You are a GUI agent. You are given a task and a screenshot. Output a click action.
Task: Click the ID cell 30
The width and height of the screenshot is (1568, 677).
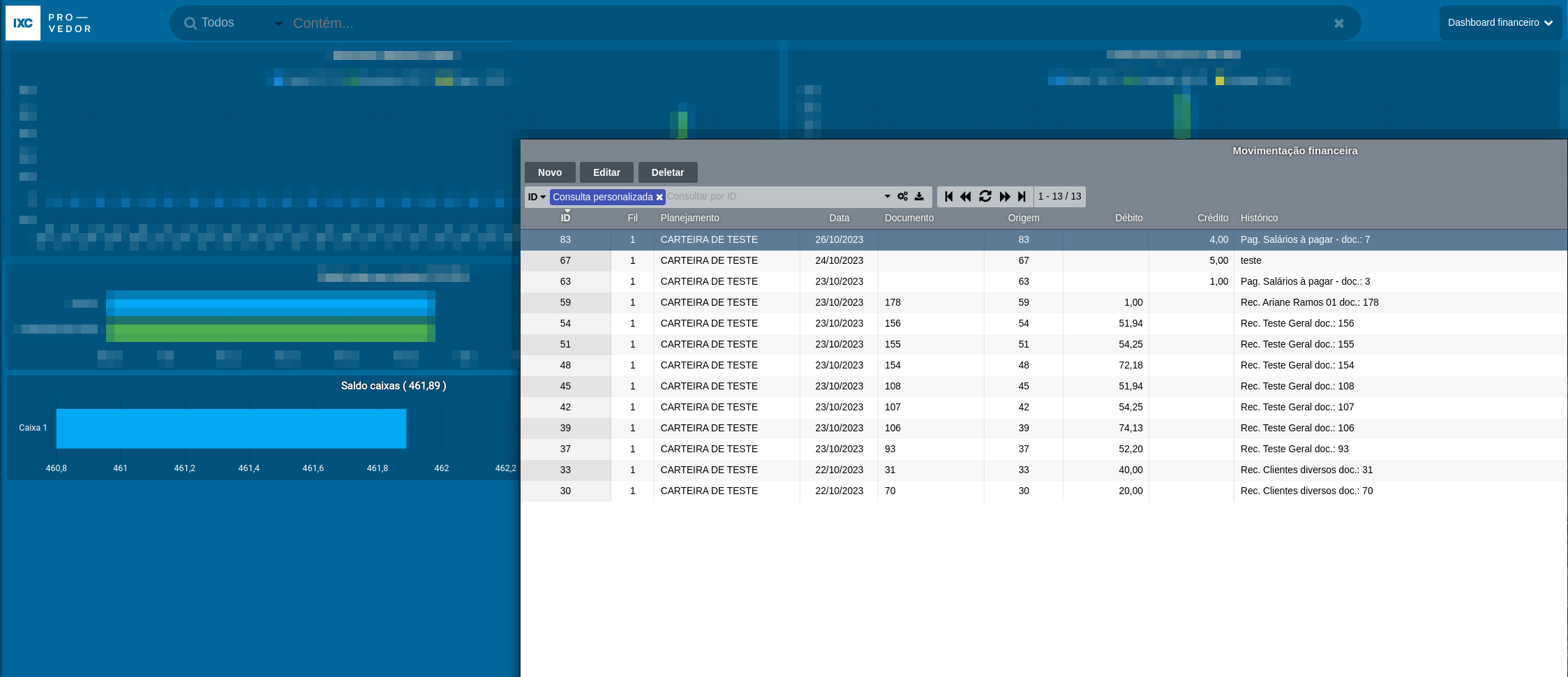pos(565,491)
